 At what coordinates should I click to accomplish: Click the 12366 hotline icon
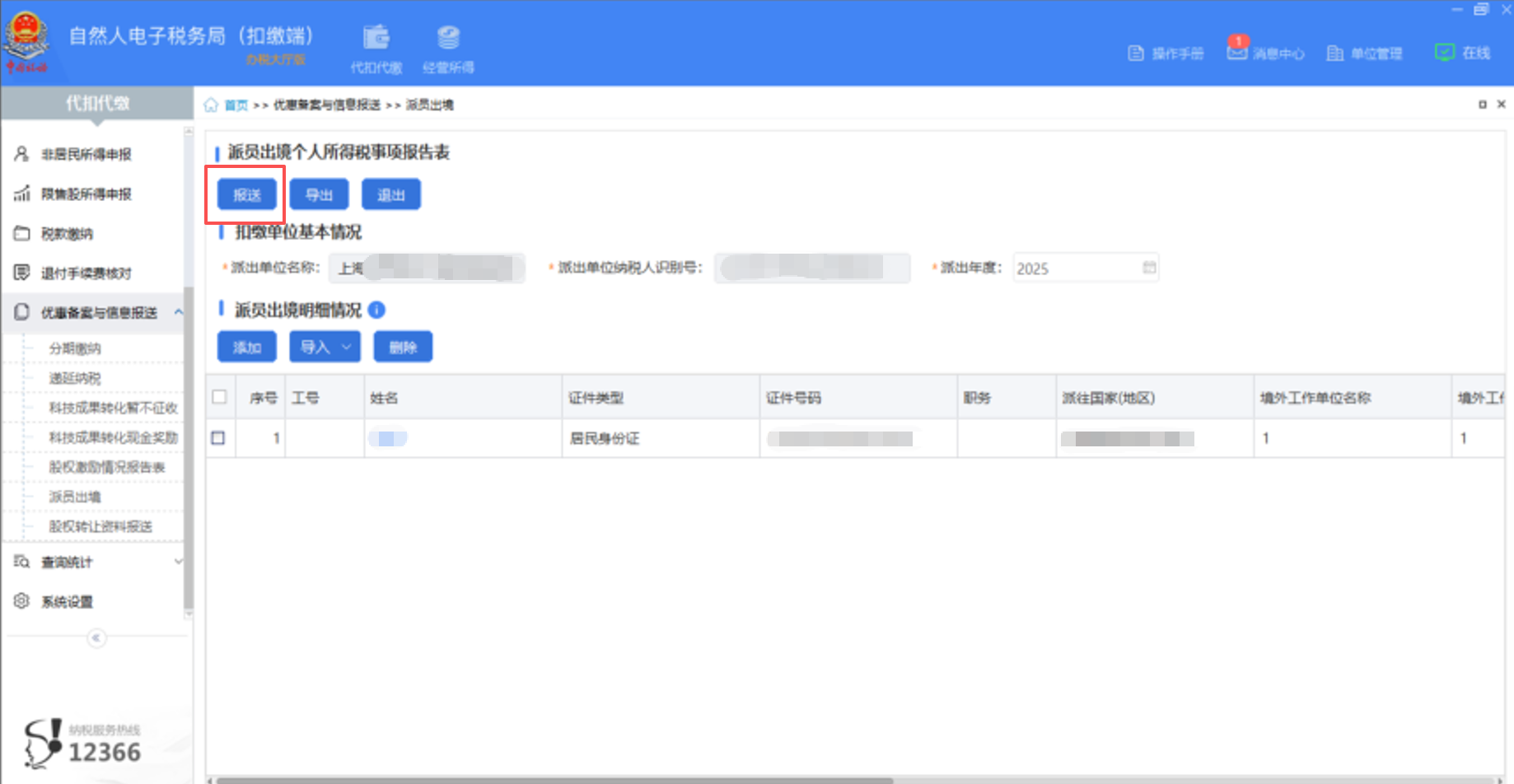pyautogui.click(x=41, y=744)
